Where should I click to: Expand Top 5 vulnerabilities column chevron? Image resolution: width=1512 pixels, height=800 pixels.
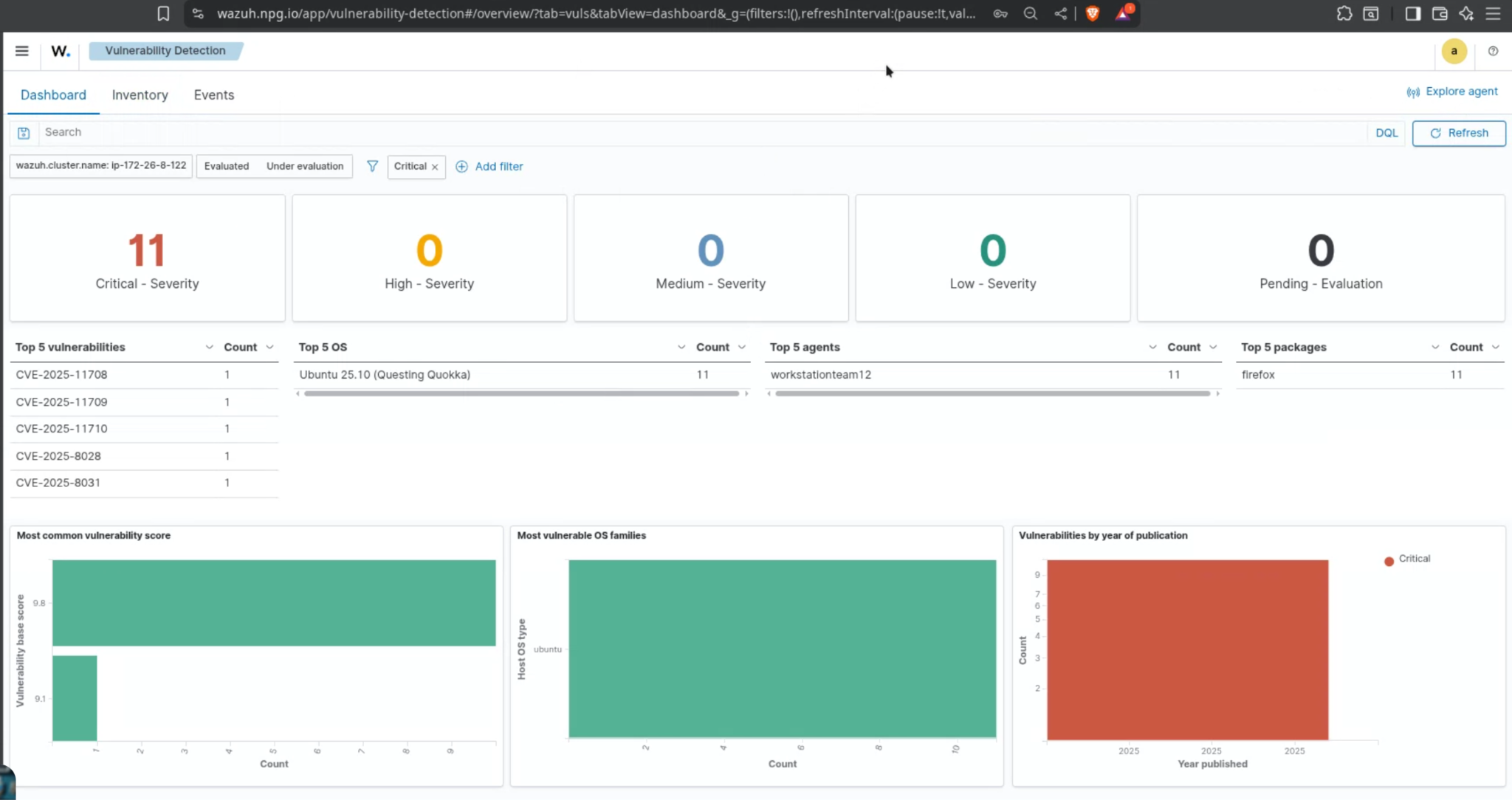pos(209,347)
